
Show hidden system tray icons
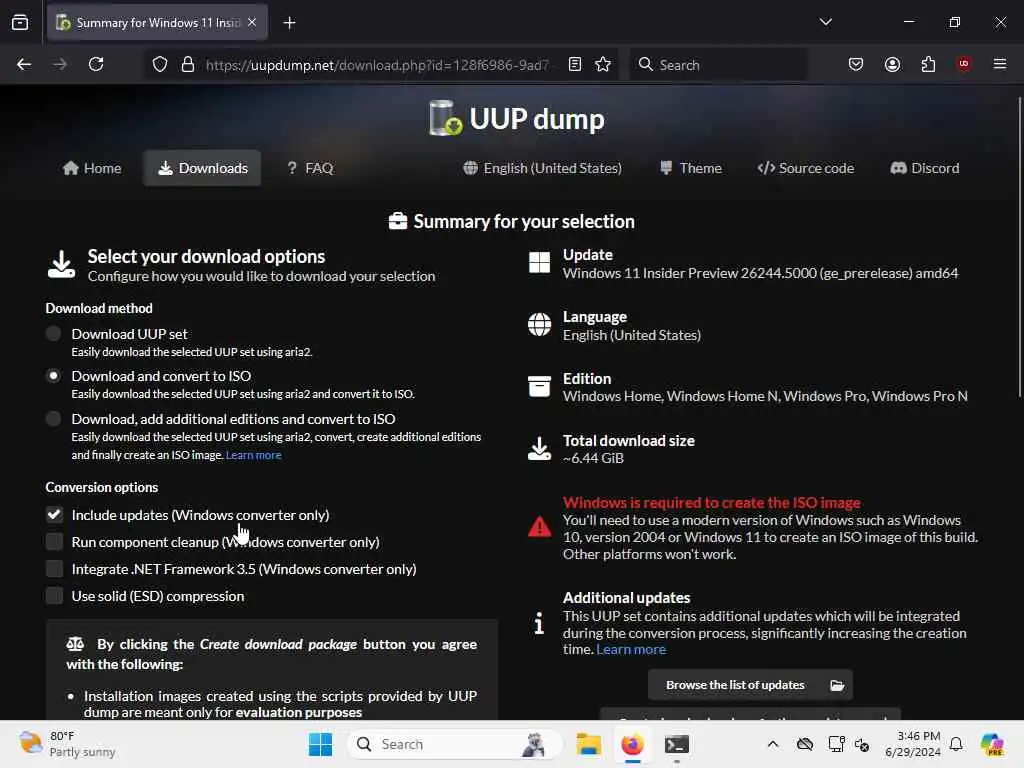(x=773, y=744)
